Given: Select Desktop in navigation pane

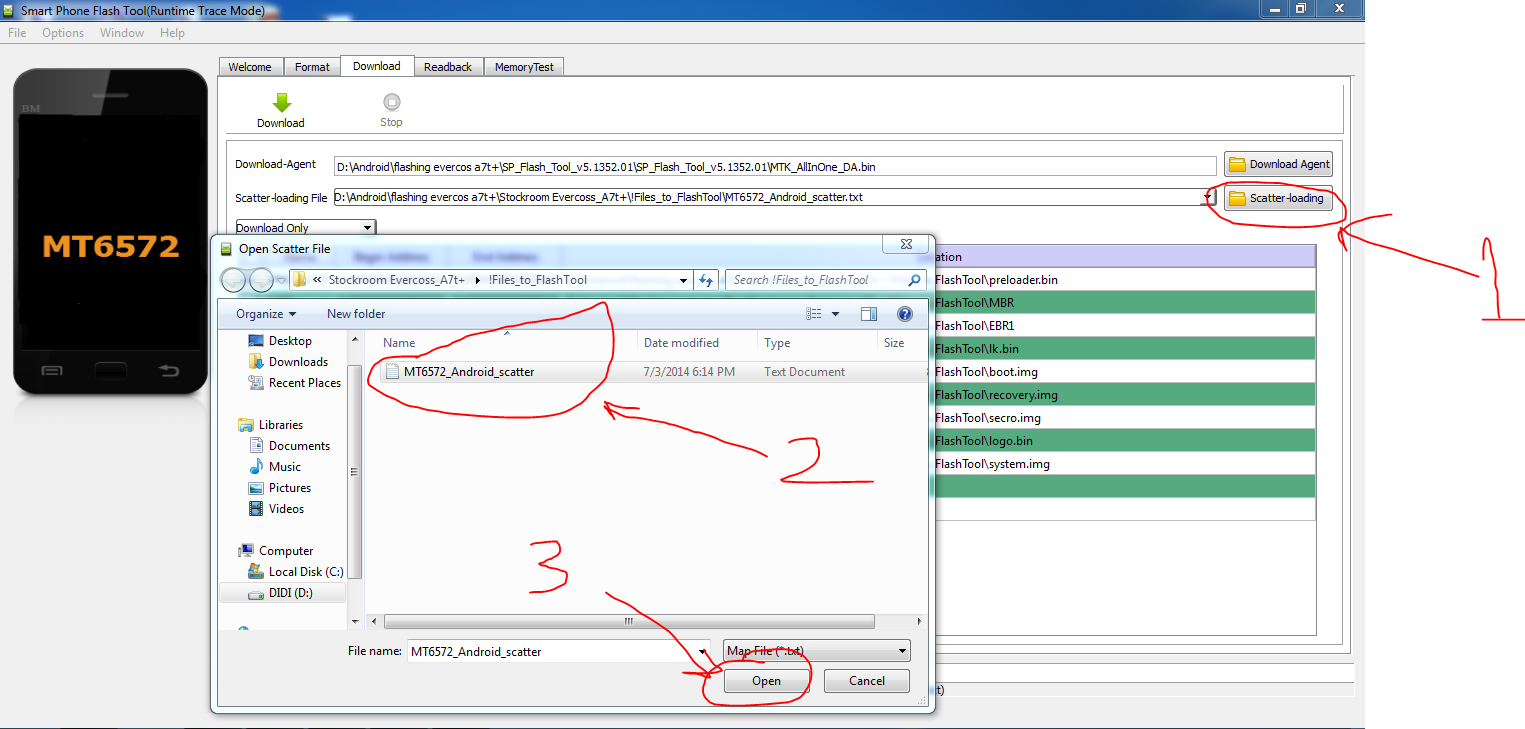Looking at the screenshot, I should pyautogui.click(x=290, y=341).
